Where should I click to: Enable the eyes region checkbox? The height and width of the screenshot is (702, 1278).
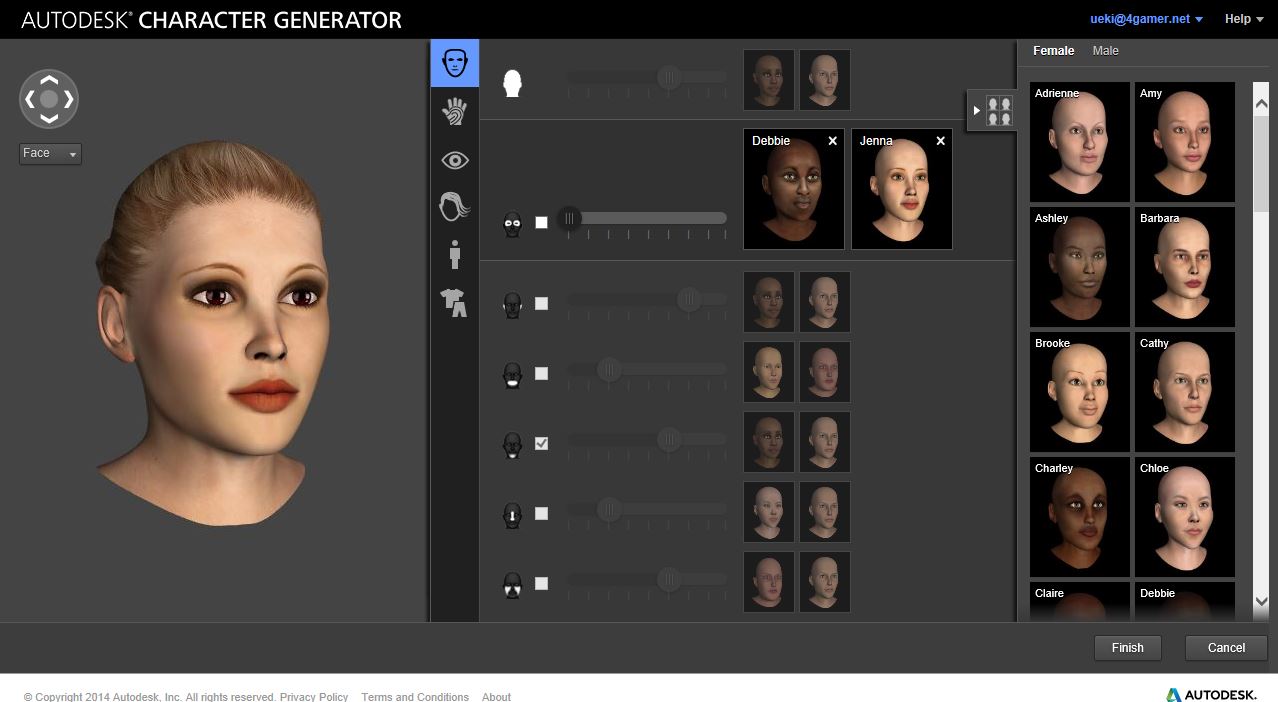(x=541, y=222)
